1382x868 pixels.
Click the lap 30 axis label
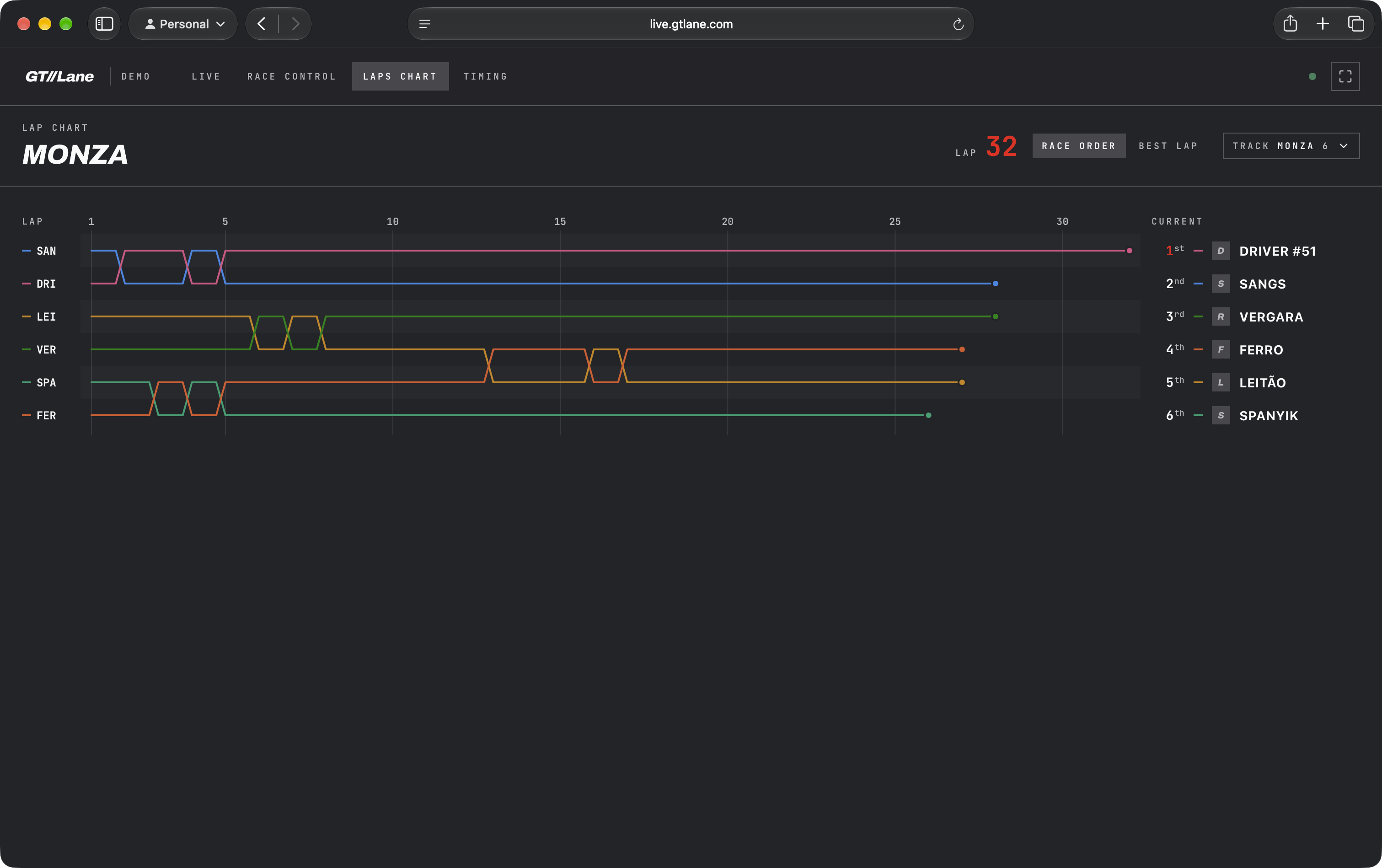(x=1062, y=222)
